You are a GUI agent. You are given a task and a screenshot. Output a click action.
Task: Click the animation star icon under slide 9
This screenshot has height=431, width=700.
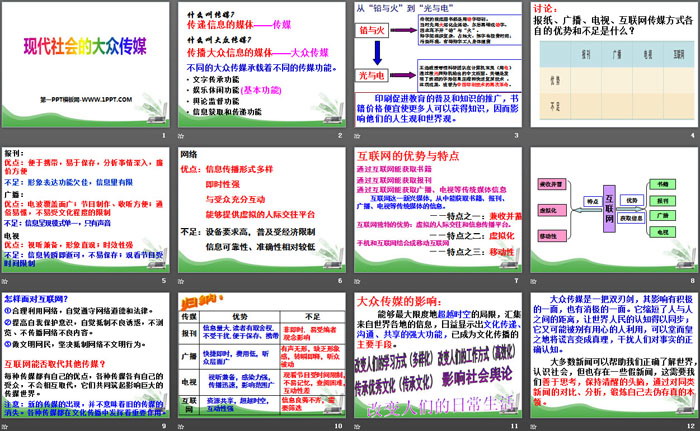(x=5, y=427)
